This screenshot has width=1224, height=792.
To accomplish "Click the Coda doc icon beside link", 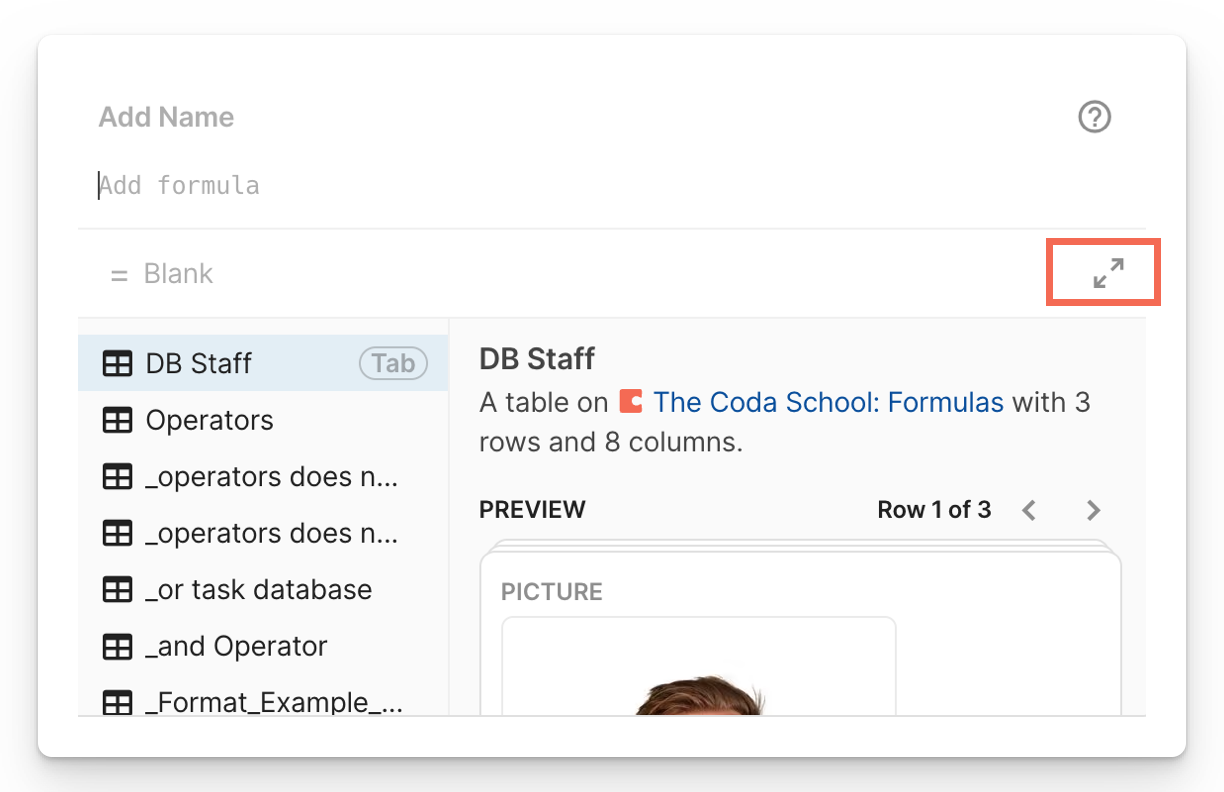I will point(630,402).
